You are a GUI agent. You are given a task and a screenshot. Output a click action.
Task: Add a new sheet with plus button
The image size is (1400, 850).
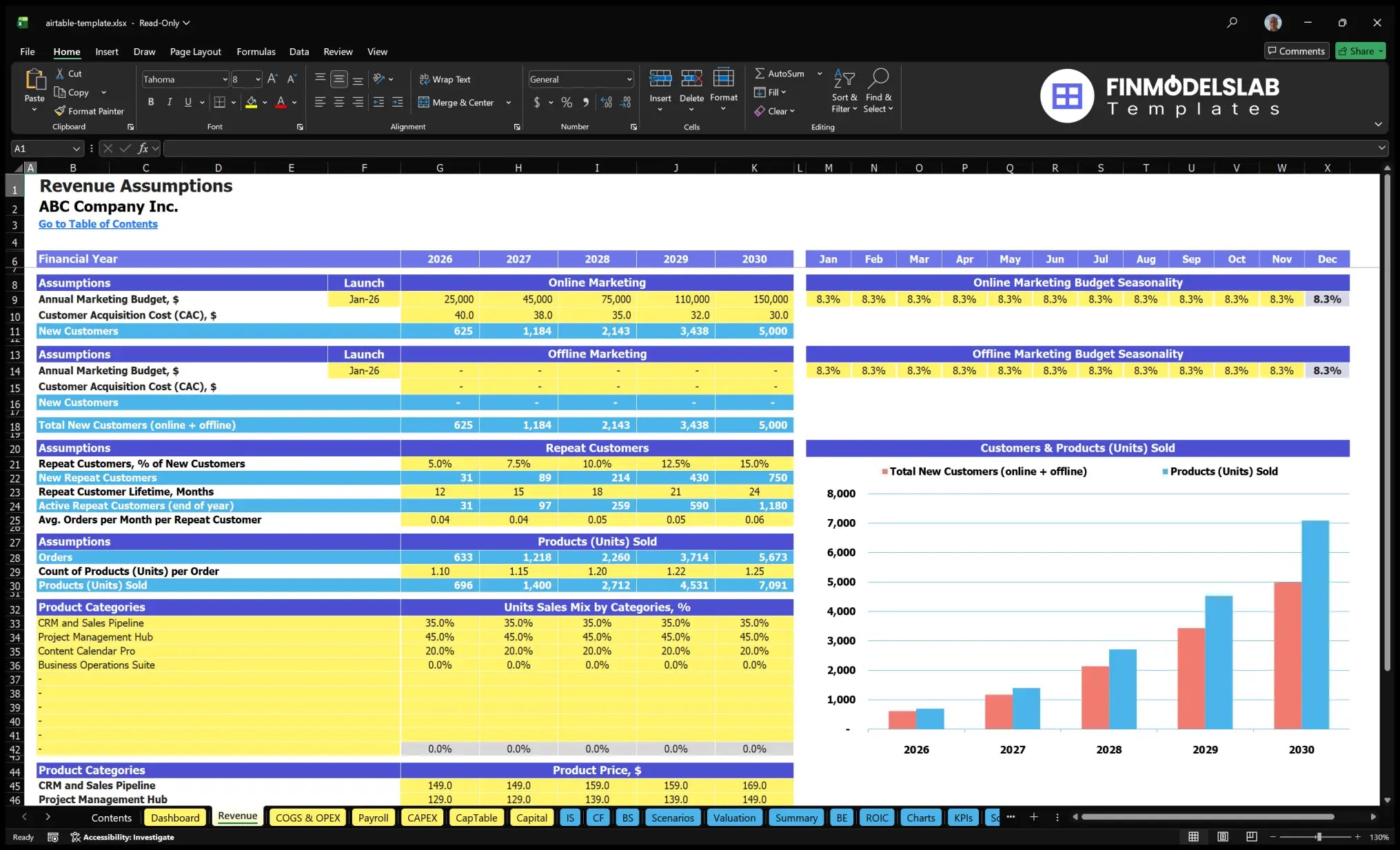point(1034,817)
